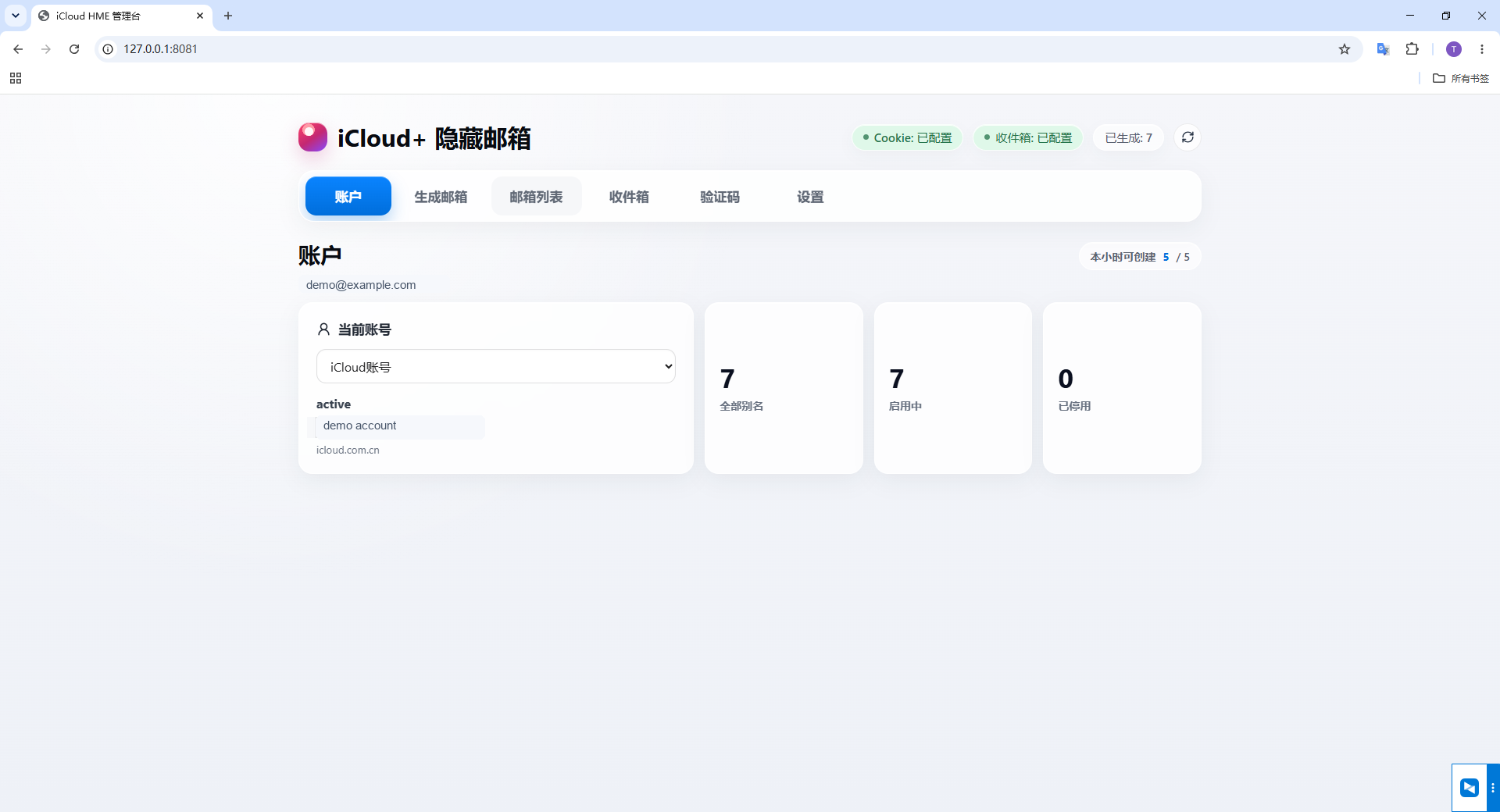Click the Cookie: 已配置 status badge

(908, 137)
